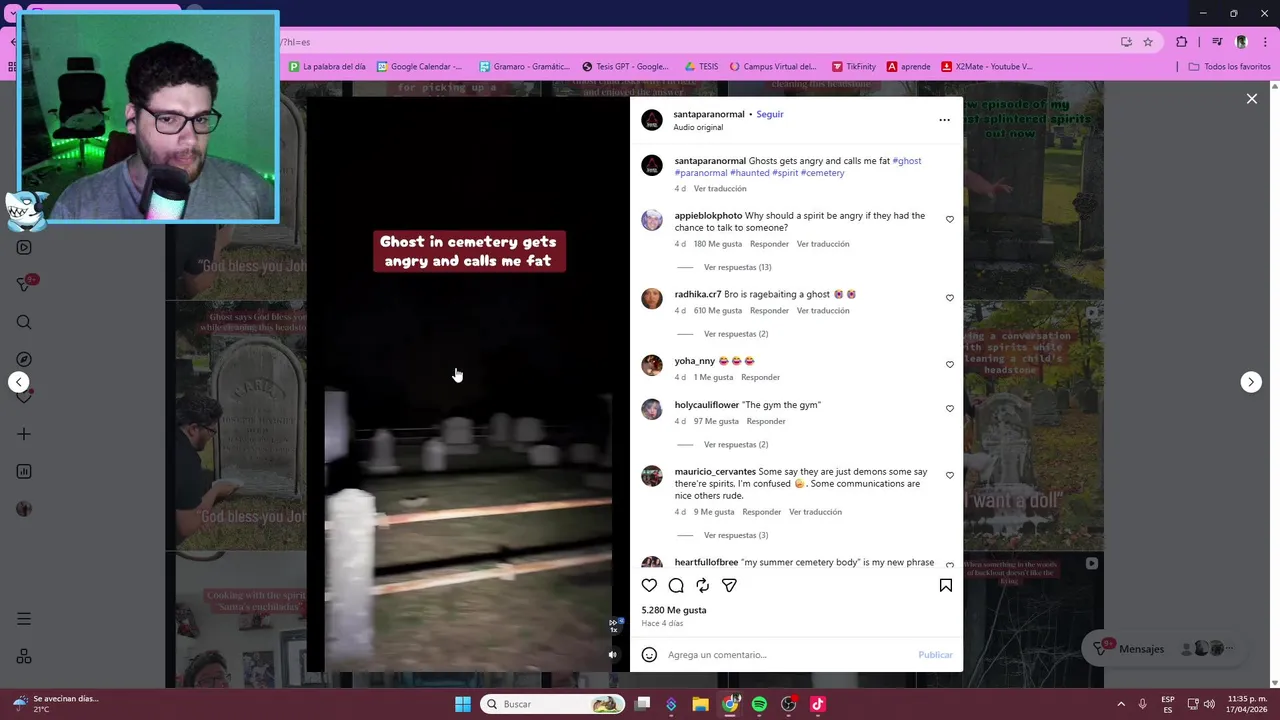Viewport: 1280px width, 720px height.
Task: Bookmark this page with star icon
Action: point(1148,42)
